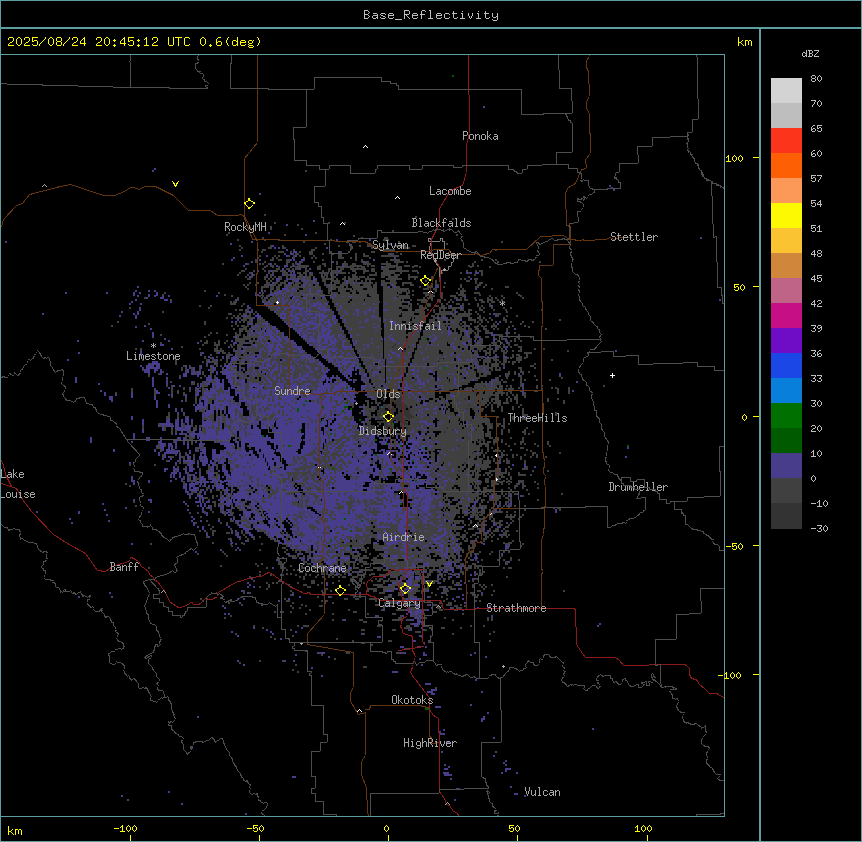Click the Drumheller town label
Image resolution: width=862 pixels, height=842 pixels.
(x=638, y=487)
